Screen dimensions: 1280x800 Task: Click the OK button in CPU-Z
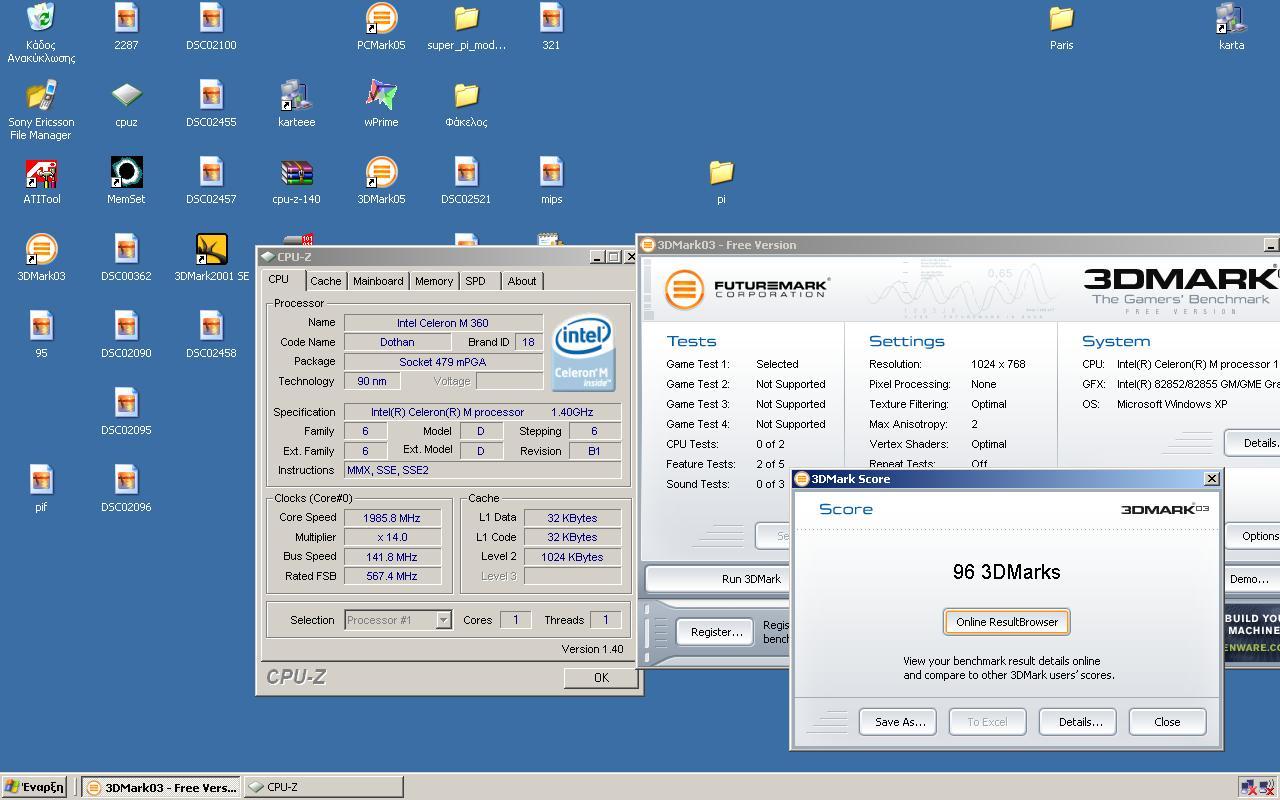coord(601,677)
